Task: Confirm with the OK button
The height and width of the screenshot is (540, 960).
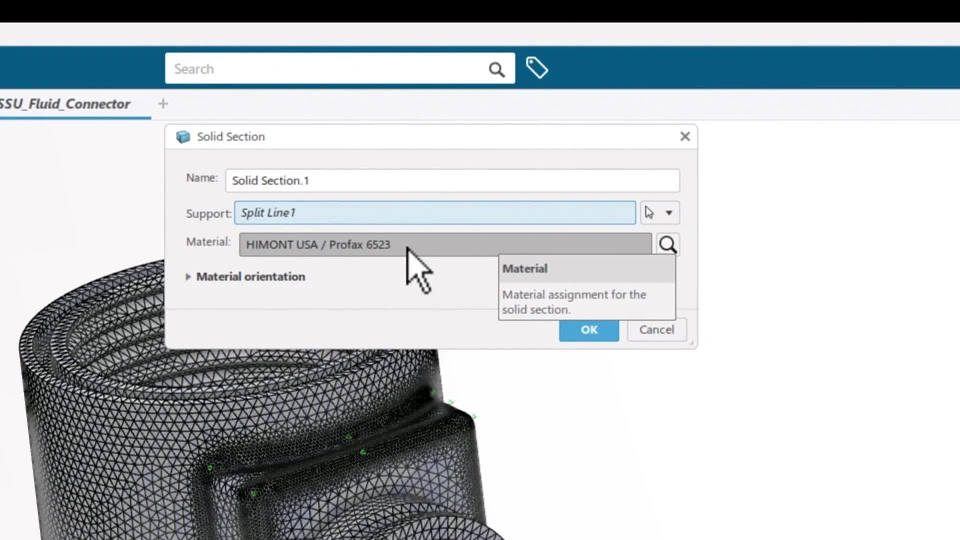Action: point(589,329)
